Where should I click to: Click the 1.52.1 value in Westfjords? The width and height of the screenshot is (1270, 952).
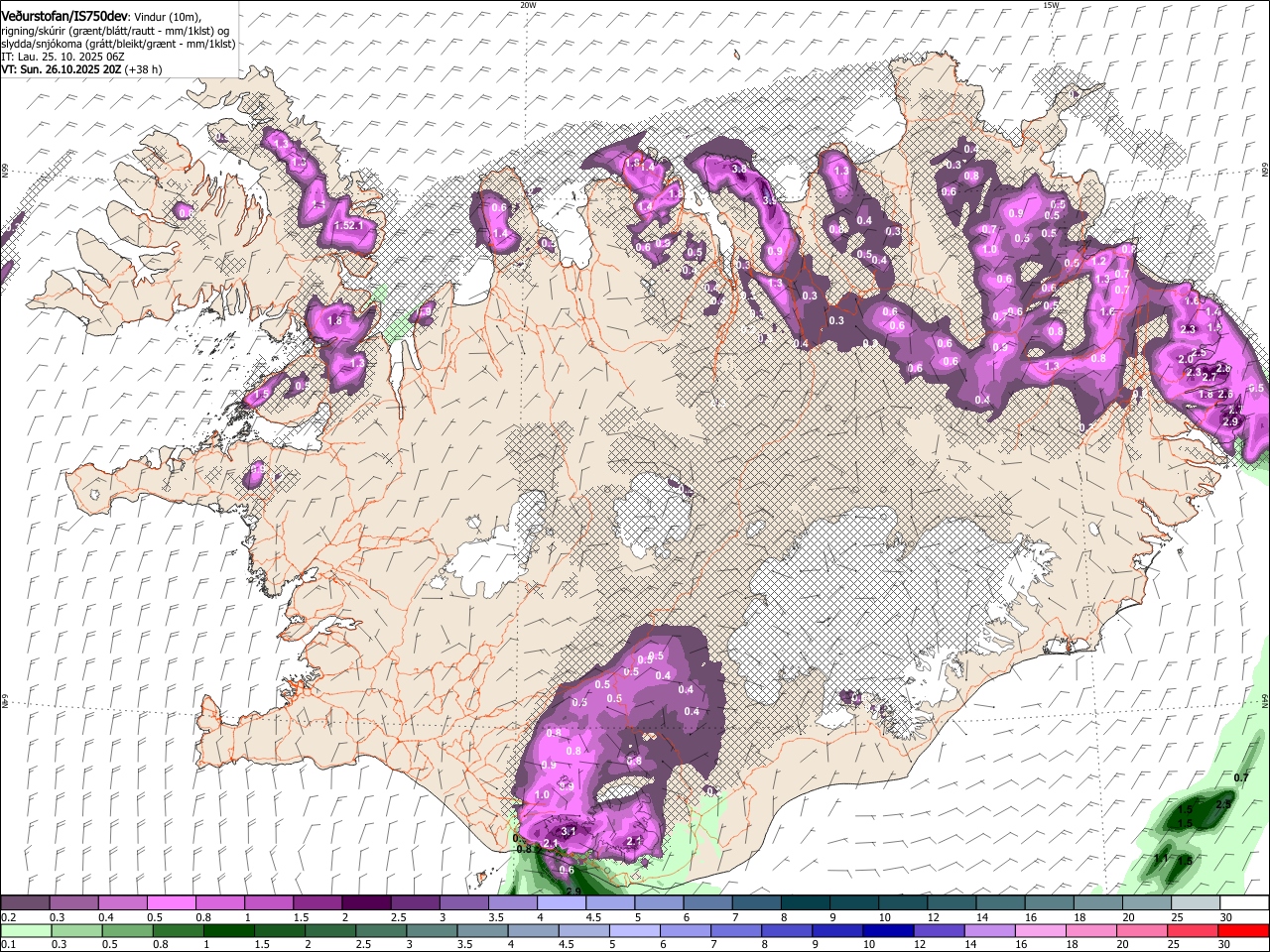pos(349,225)
